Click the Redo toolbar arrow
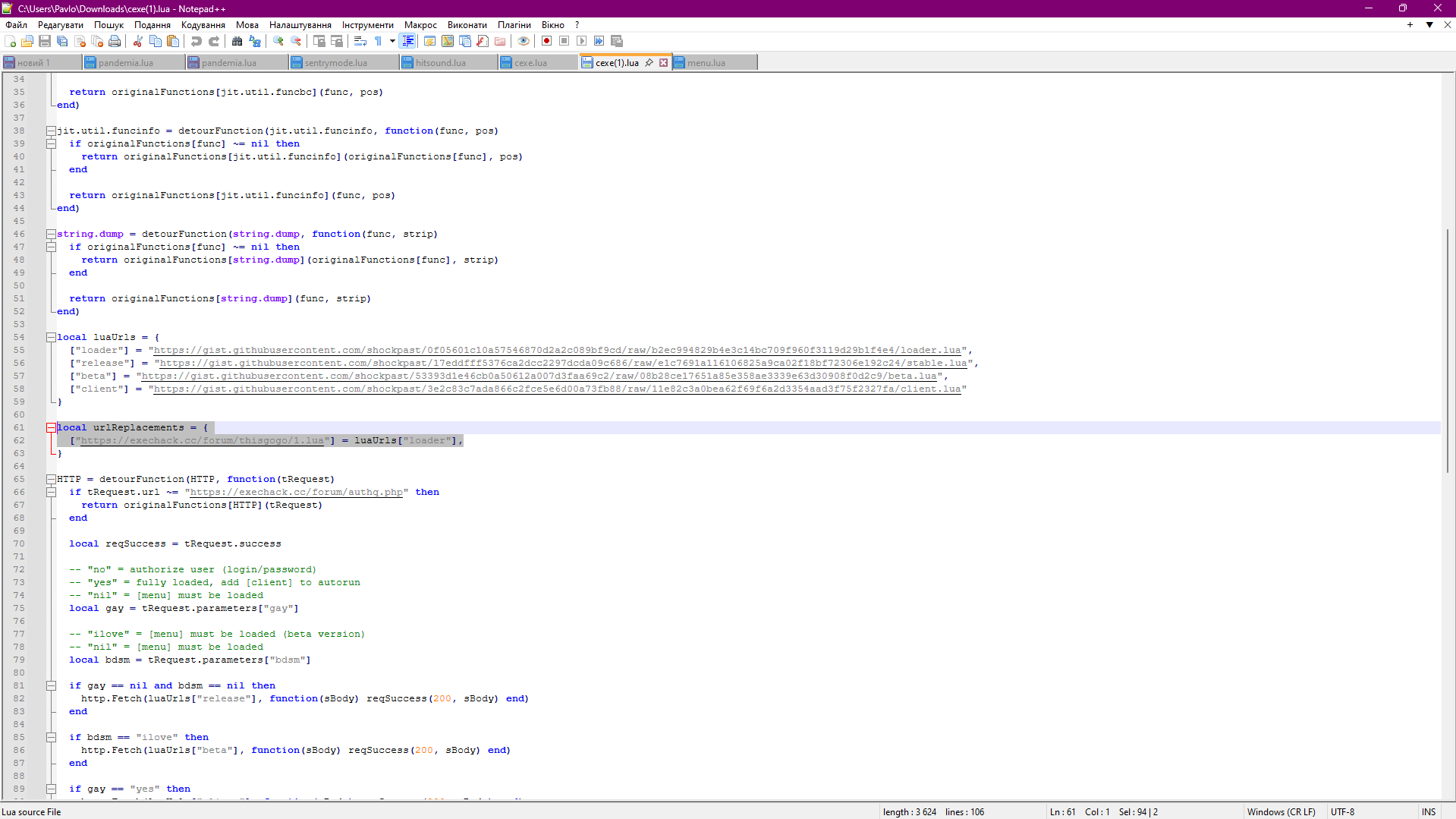This screenshot has height=819, width=1456. click(x=214, y=41)
